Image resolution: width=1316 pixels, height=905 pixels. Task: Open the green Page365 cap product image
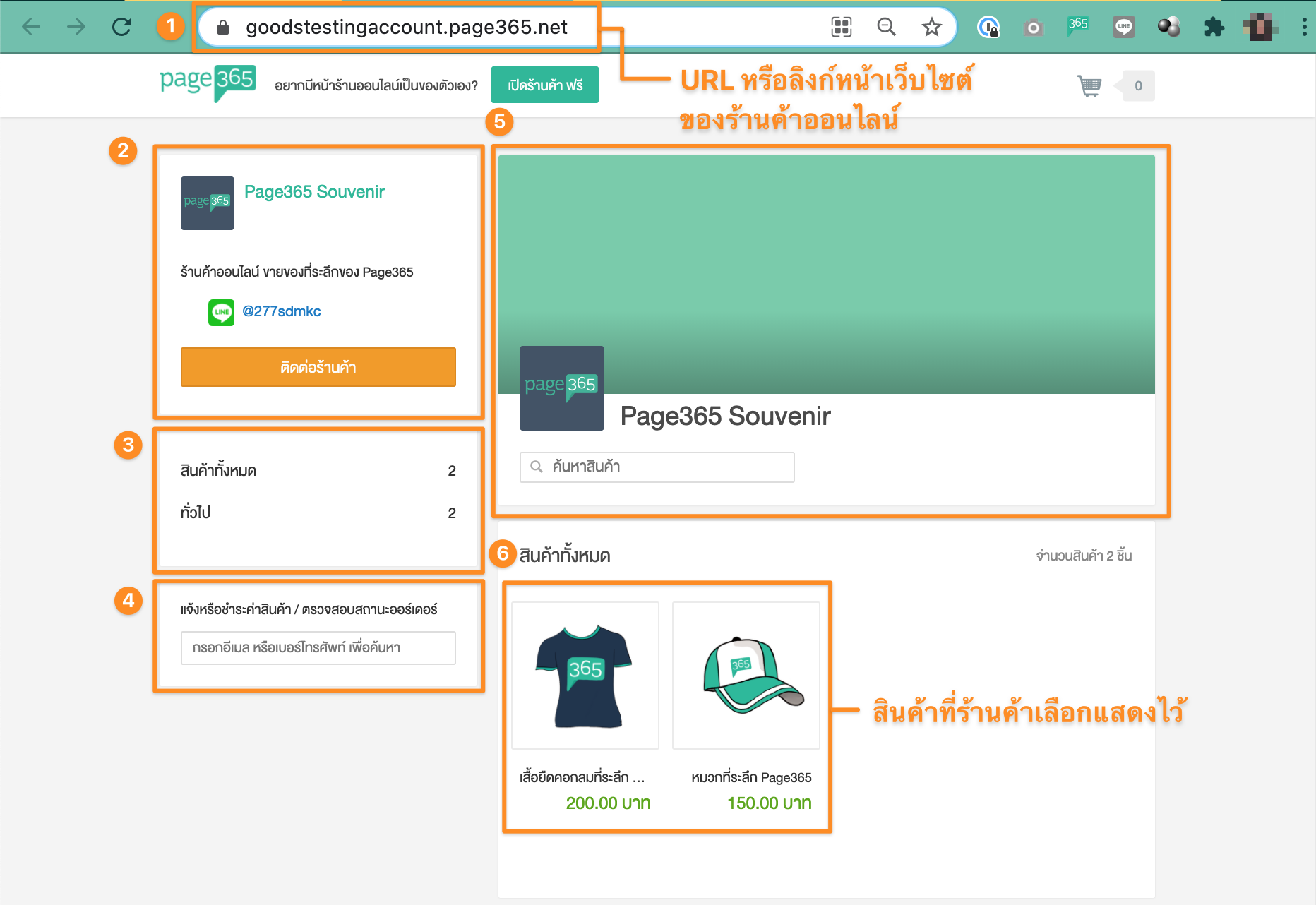click(x=746, y=676)
